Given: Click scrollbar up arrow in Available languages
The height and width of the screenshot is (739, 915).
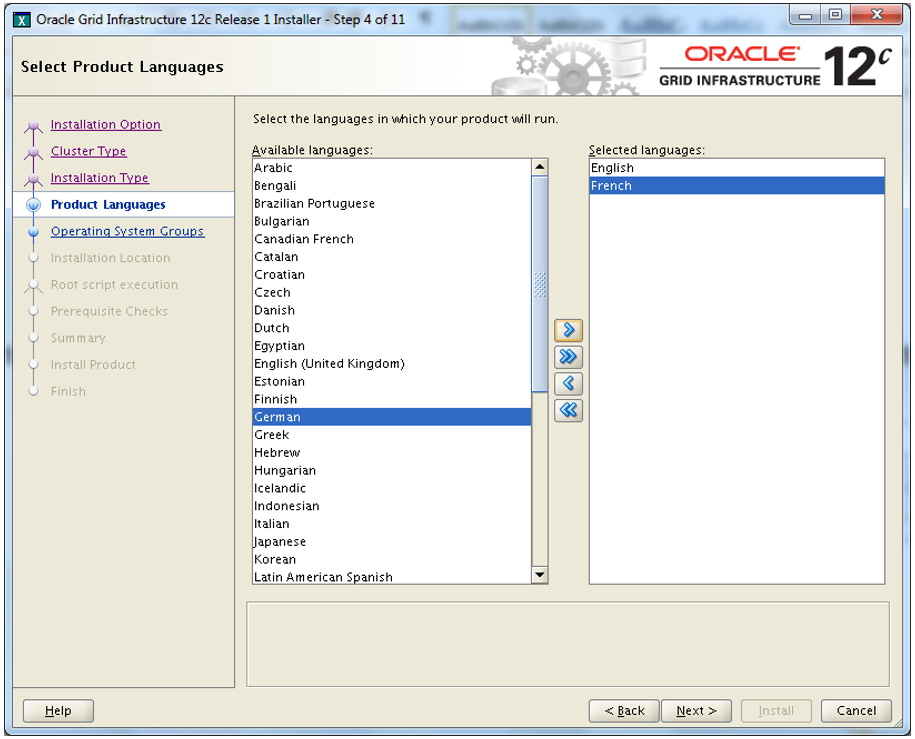Looking at the screenshot, I should [540, 167].
